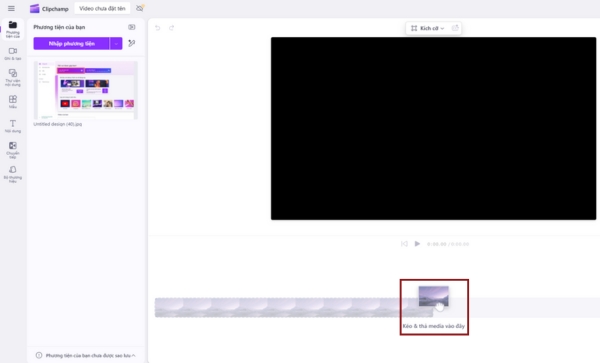Click the cloud backup off icon
600x363 pixels.
click(140, 8)
